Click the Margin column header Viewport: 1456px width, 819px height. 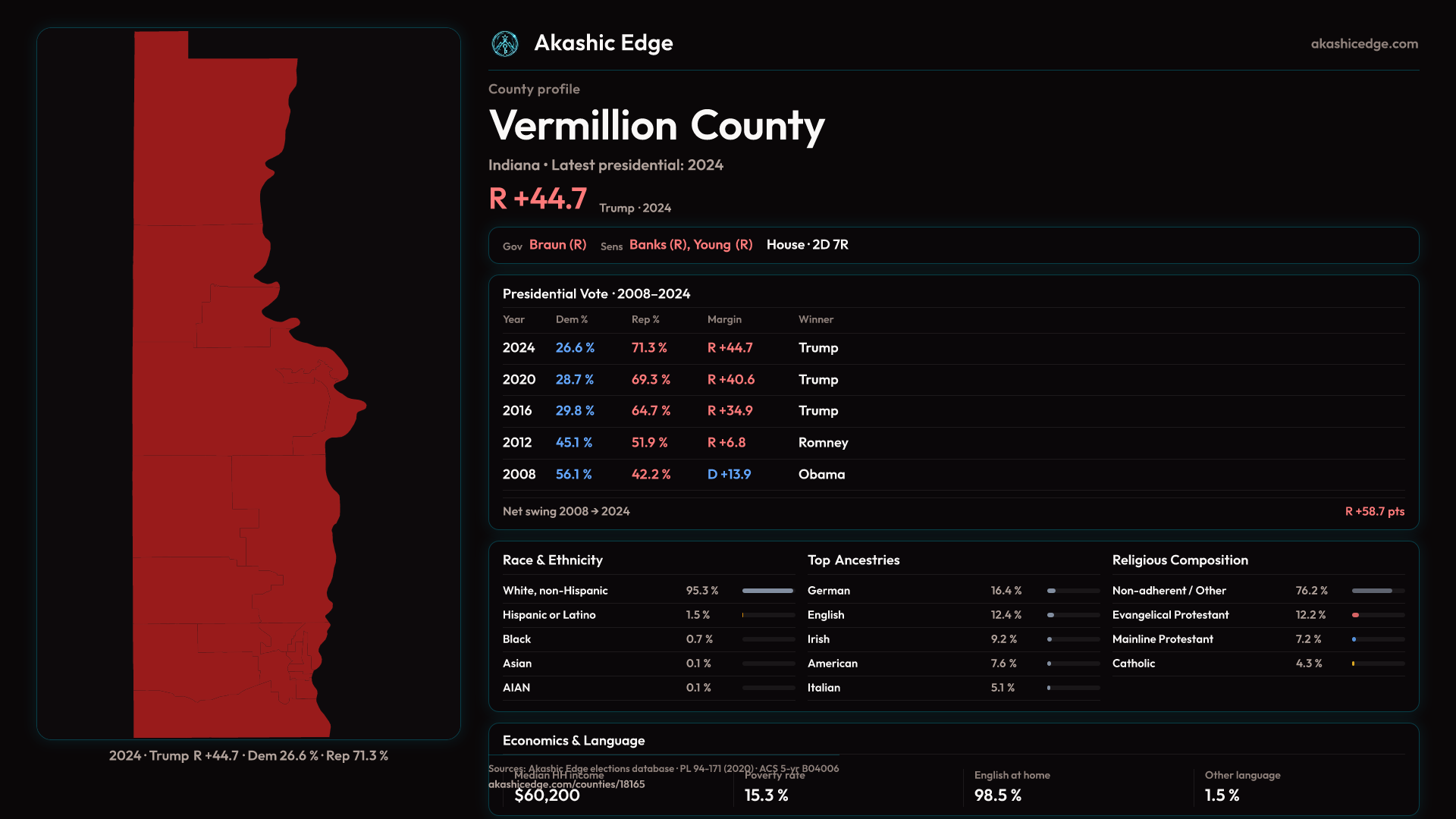[x=724, y=320]
